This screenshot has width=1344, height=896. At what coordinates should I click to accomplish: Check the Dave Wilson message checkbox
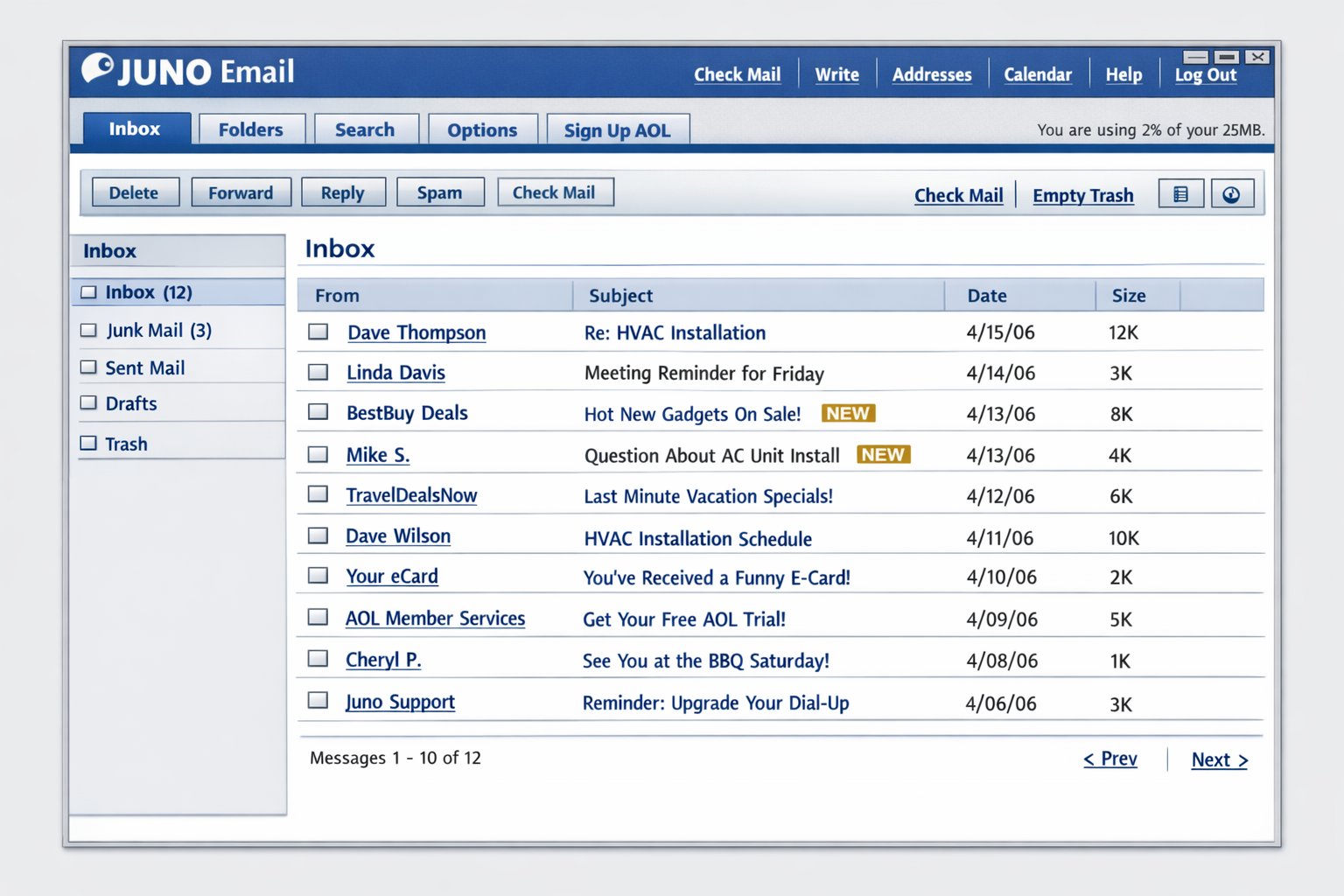point(318,535)
